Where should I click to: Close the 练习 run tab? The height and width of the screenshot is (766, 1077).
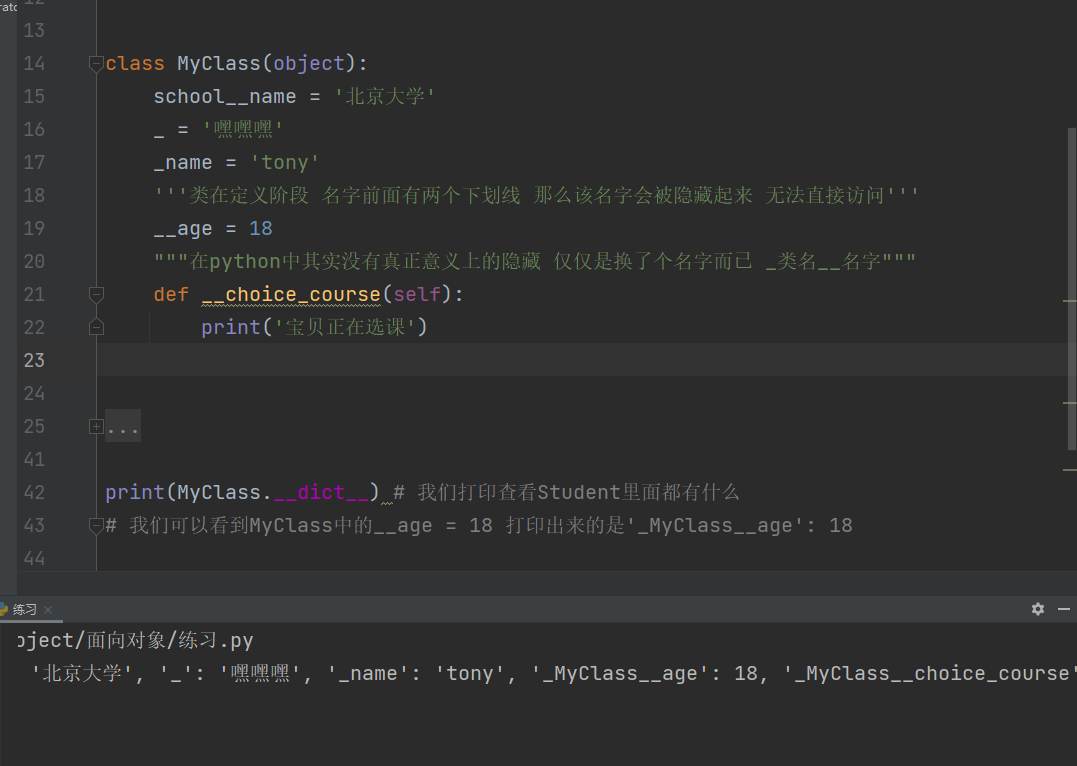pyautogui.click(x=48, y=609)
